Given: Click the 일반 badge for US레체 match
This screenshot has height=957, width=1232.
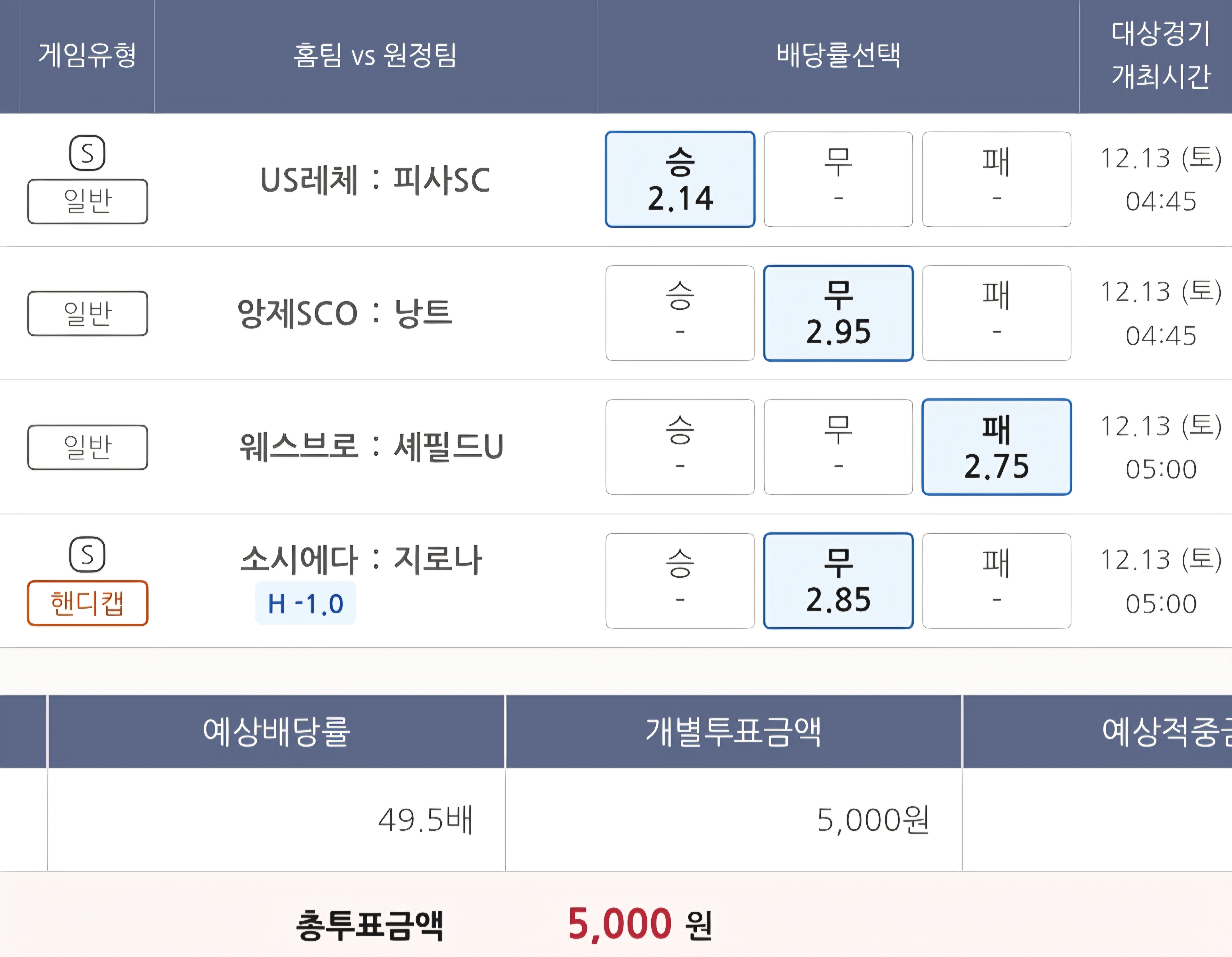Looking at the screenshot, I should 88,201.
